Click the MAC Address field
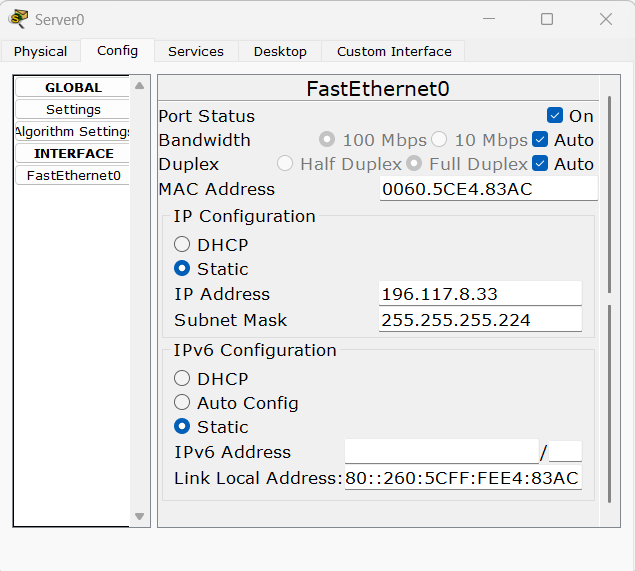635x571 pixels. 488,189
